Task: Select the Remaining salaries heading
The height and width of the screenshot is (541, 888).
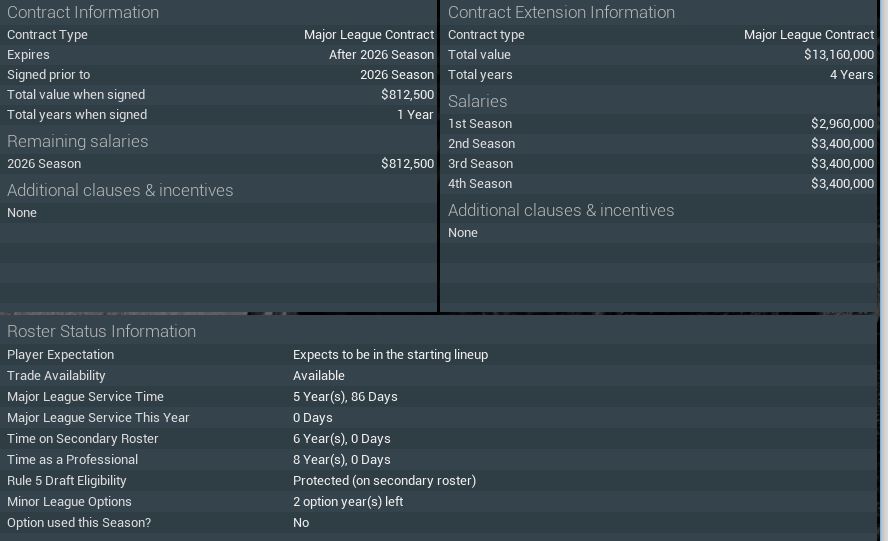Action: coord(77,141)
